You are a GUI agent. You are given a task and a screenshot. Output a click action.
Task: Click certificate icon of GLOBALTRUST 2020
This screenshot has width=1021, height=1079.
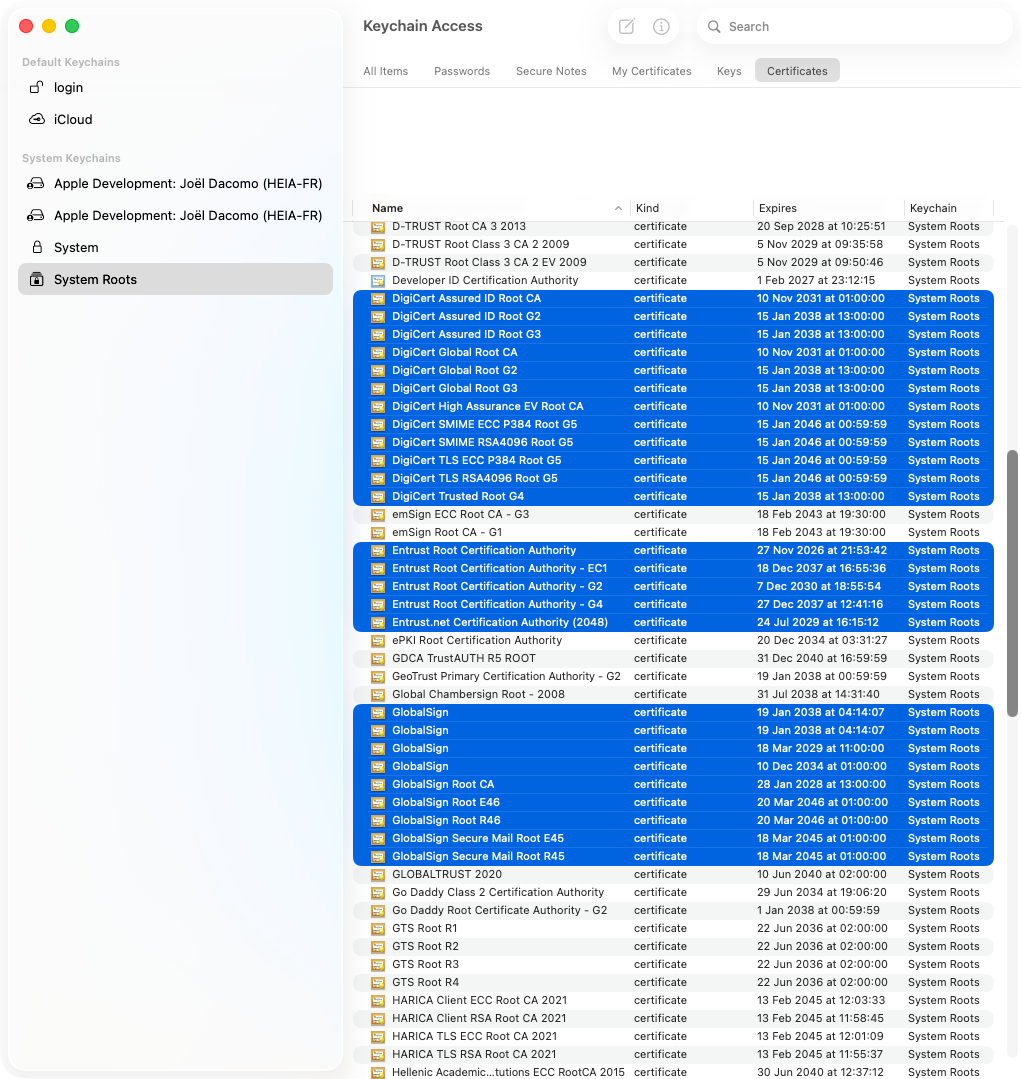tap(378, 875)
